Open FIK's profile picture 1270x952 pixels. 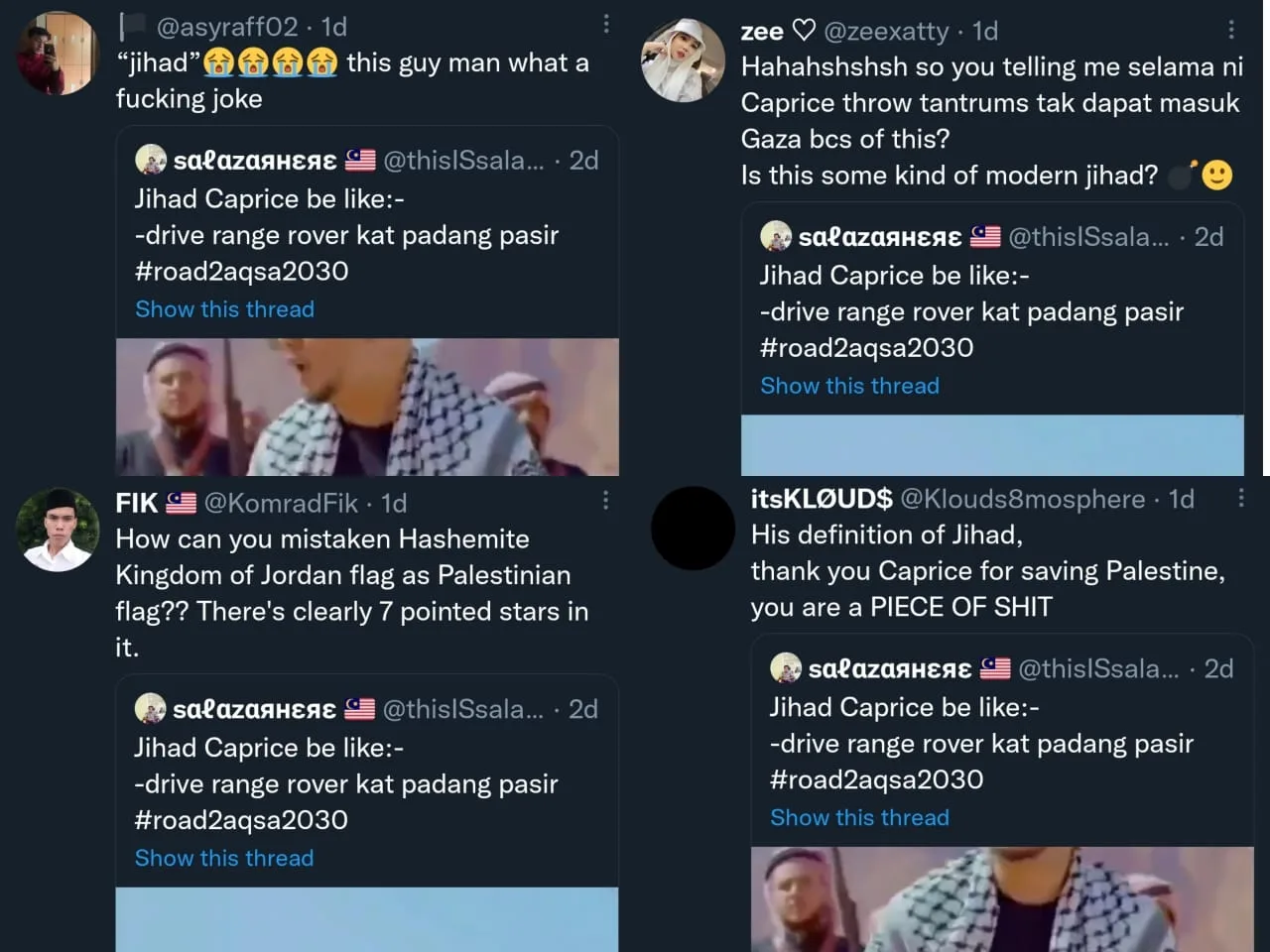click(59, 530)
